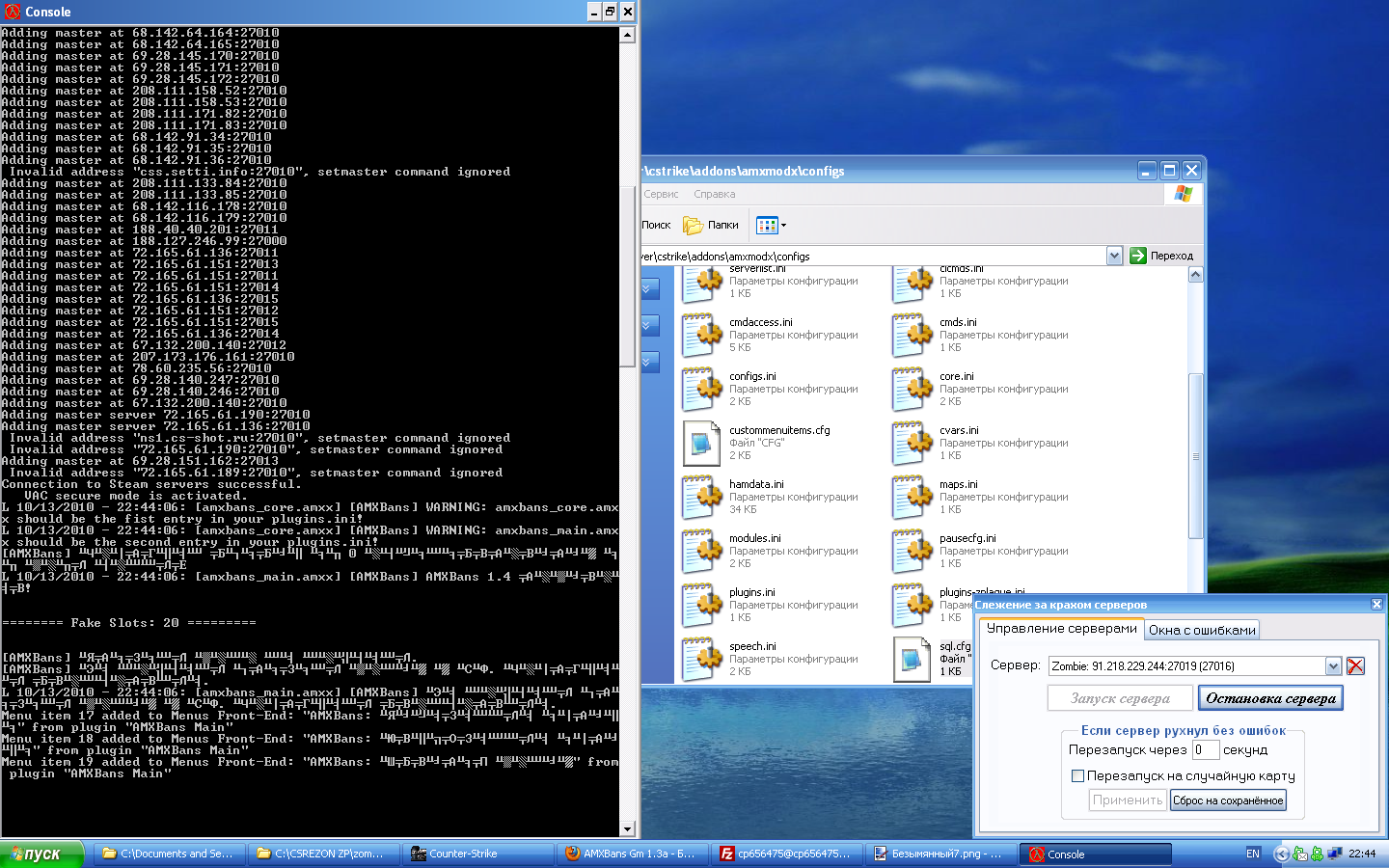
Task: Switch to the Окна с ошибками tab
Action: [x=1202, y=630]
